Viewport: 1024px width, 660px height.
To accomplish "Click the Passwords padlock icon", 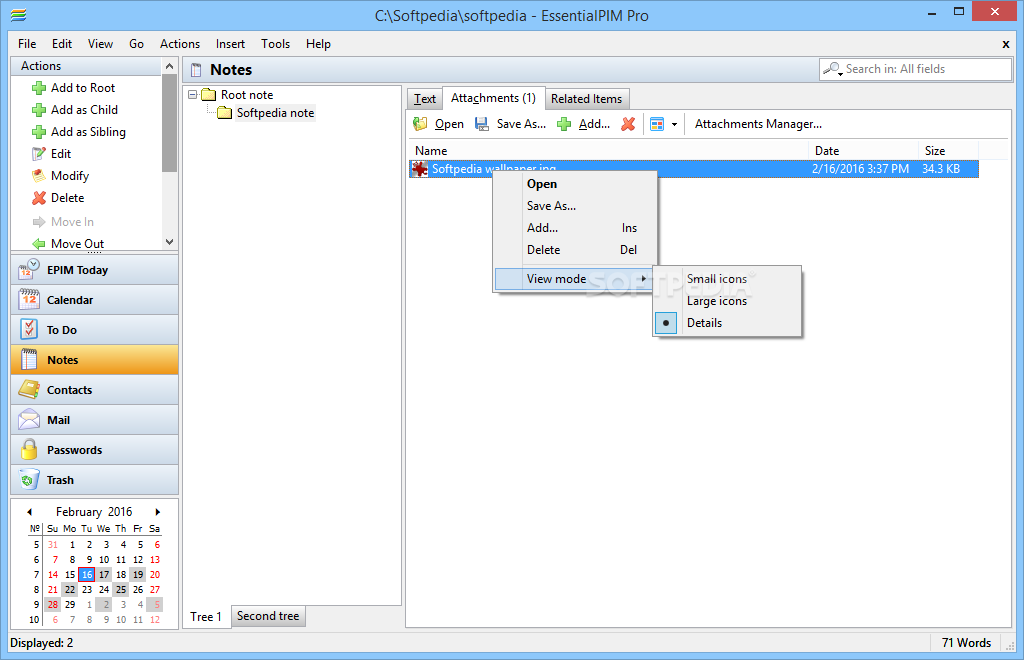I will [29, 450].
